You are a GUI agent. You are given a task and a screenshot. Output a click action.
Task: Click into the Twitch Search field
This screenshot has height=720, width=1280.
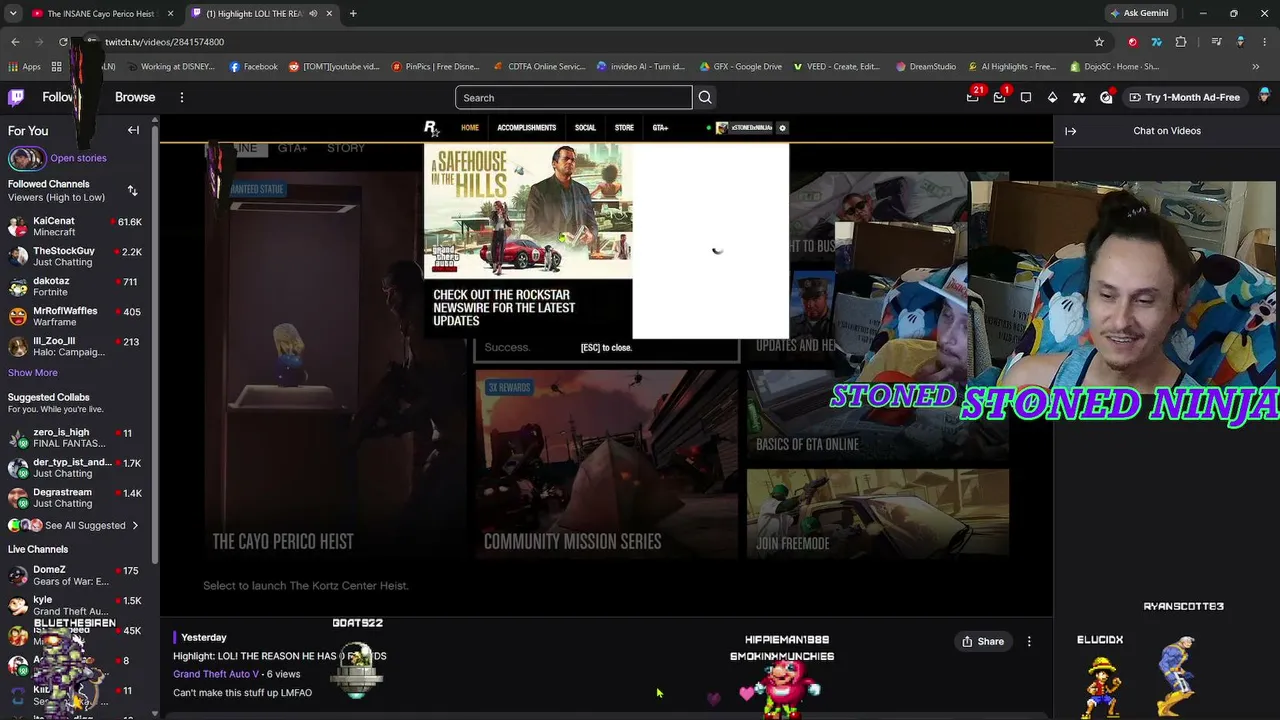pos(573,97)
